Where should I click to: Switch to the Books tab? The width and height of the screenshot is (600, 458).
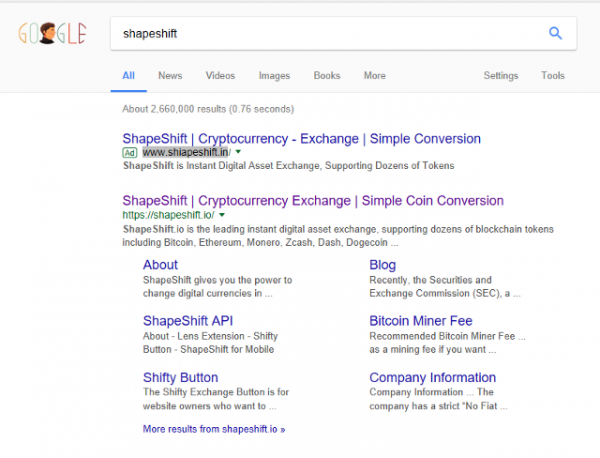pos(327,76)
